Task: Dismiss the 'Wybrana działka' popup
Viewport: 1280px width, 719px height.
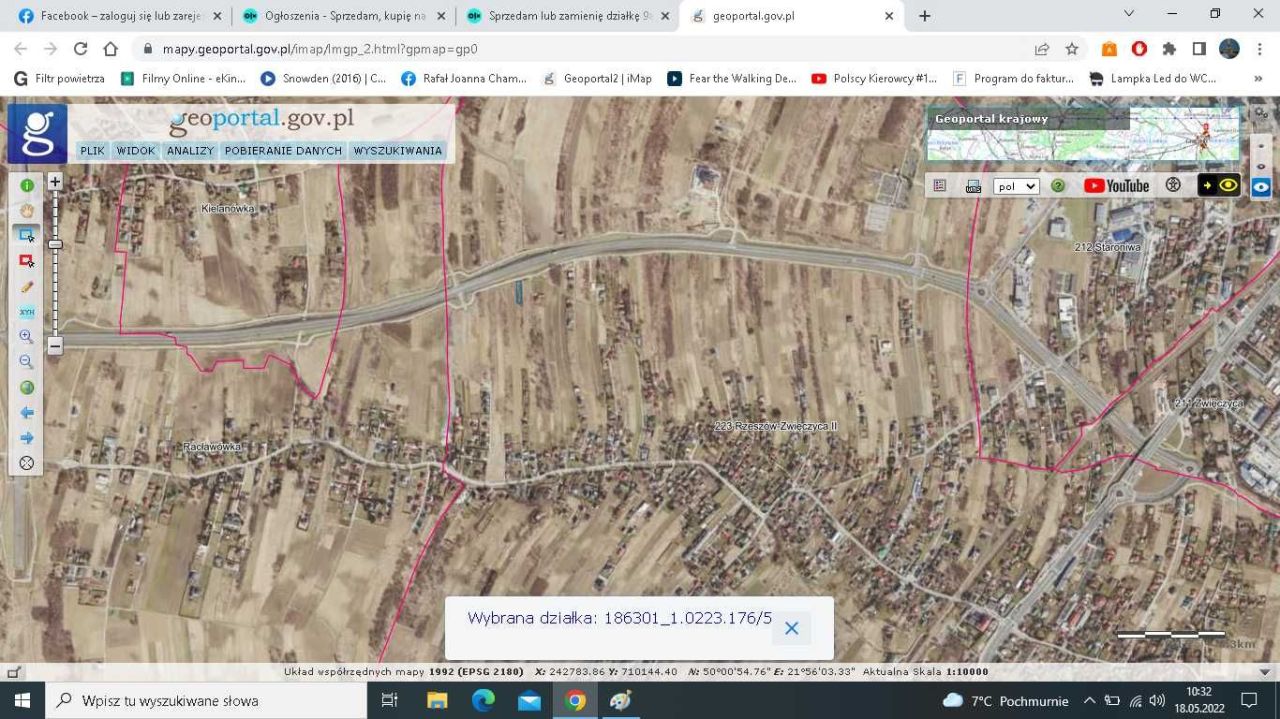Action: pyautogui.click(x=791, y=628)
